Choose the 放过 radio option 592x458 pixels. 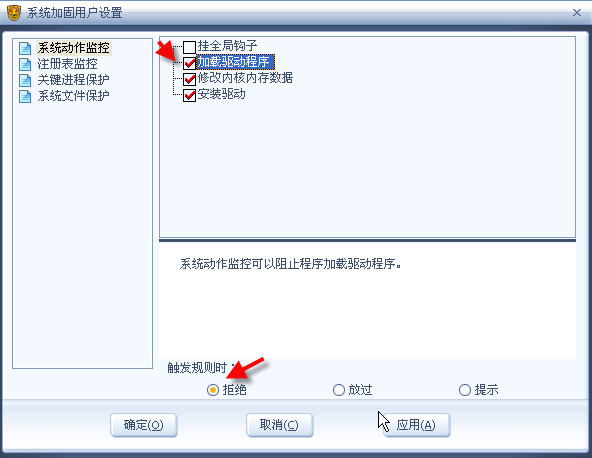(x=339, y=390)
